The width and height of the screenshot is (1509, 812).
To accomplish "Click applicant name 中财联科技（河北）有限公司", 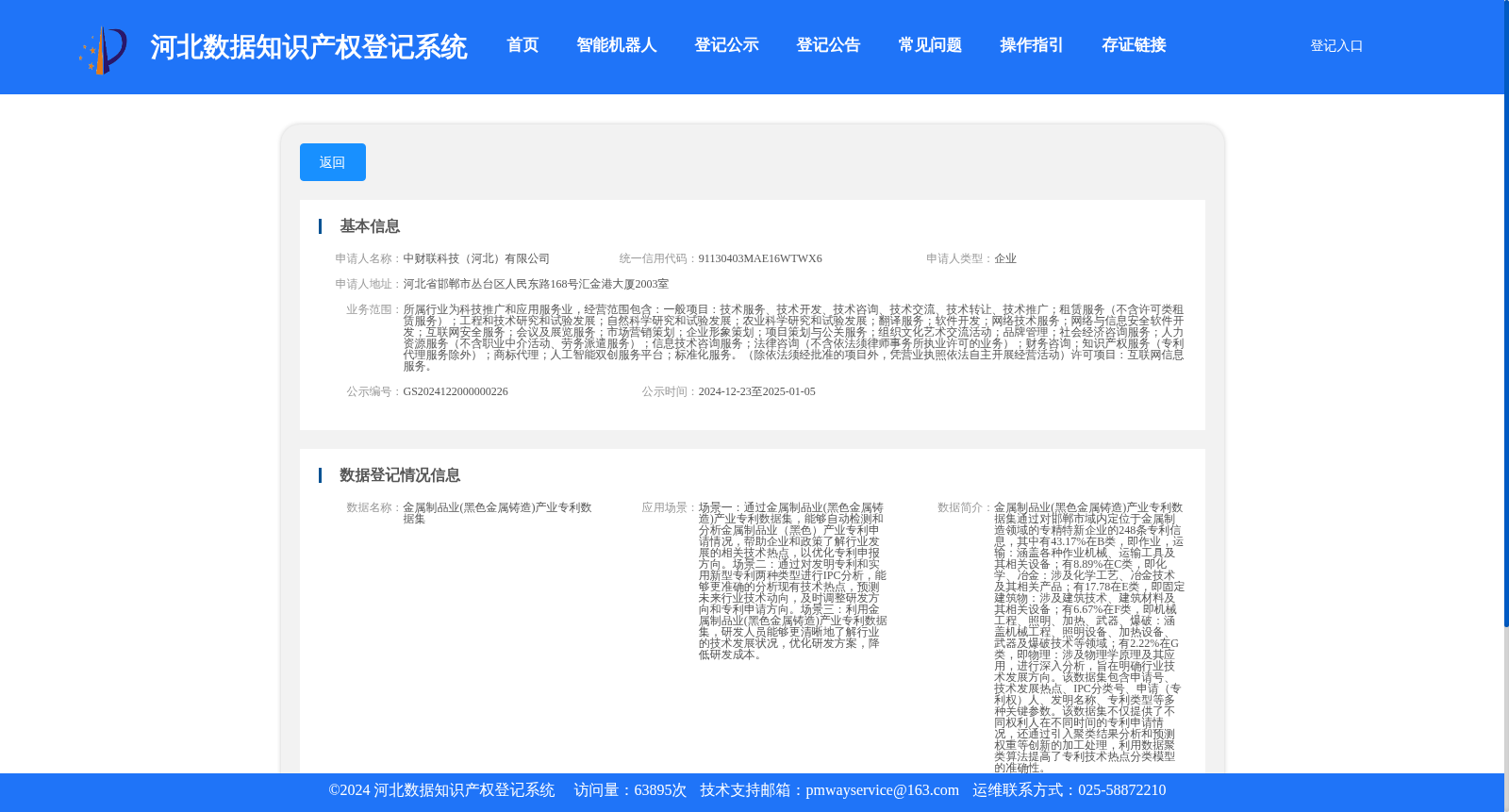I will 476,258.
